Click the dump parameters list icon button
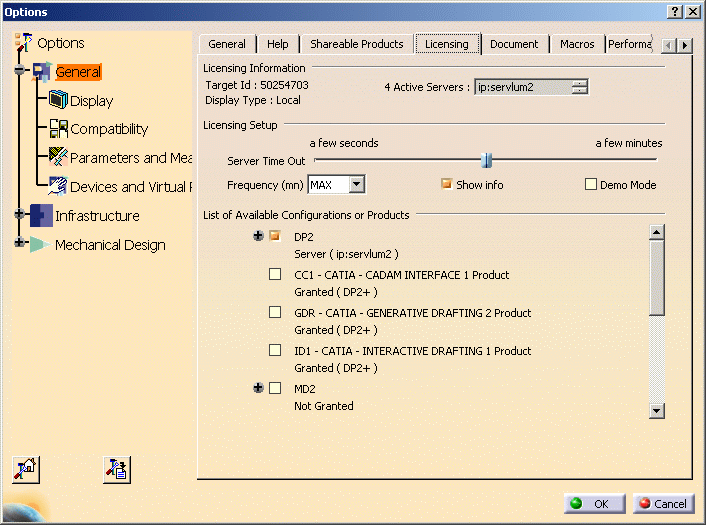 117,470
